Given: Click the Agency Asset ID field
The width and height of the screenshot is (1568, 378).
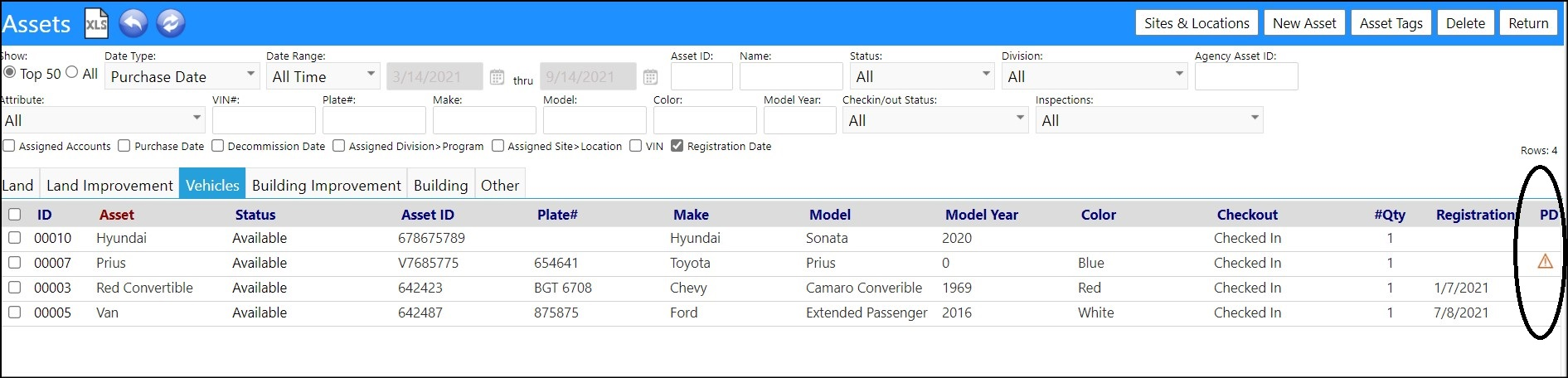Looking at the screenshot, I should coord(1246,76).
